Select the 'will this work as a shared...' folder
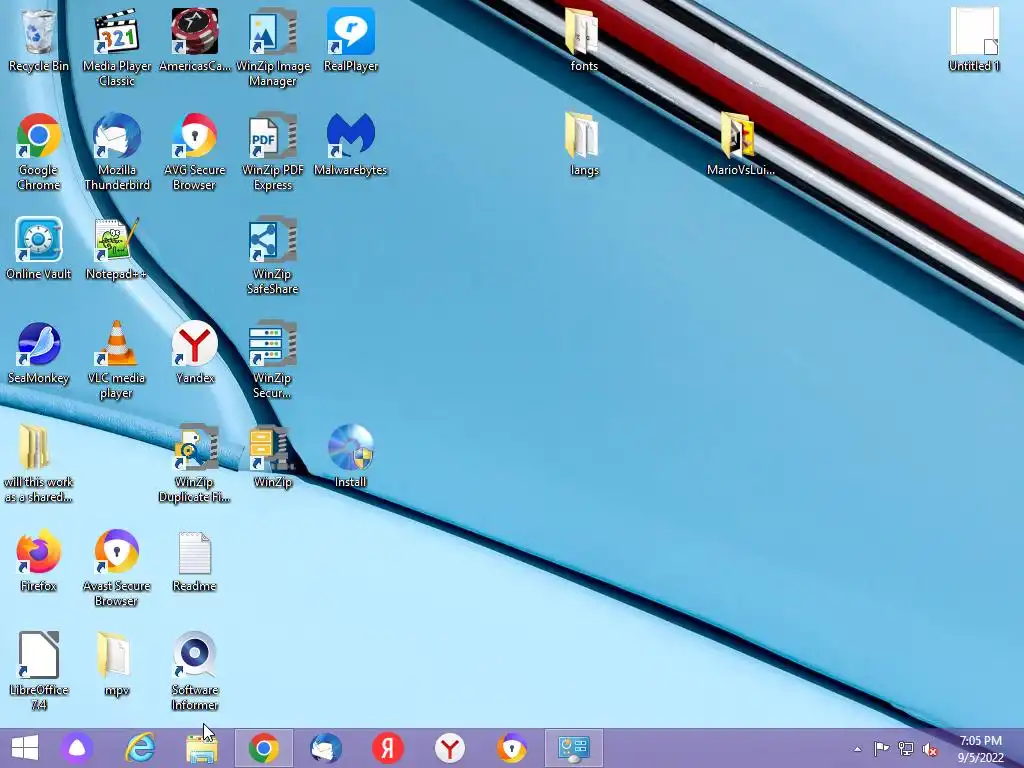Viewport: 1024px width, 768px height. point(38,464)
